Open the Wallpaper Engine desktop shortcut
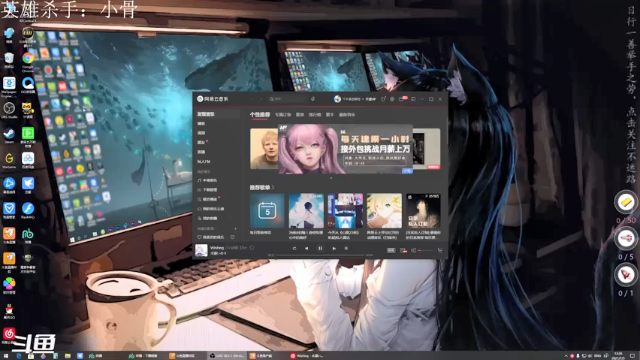 [x=9, y=86]
